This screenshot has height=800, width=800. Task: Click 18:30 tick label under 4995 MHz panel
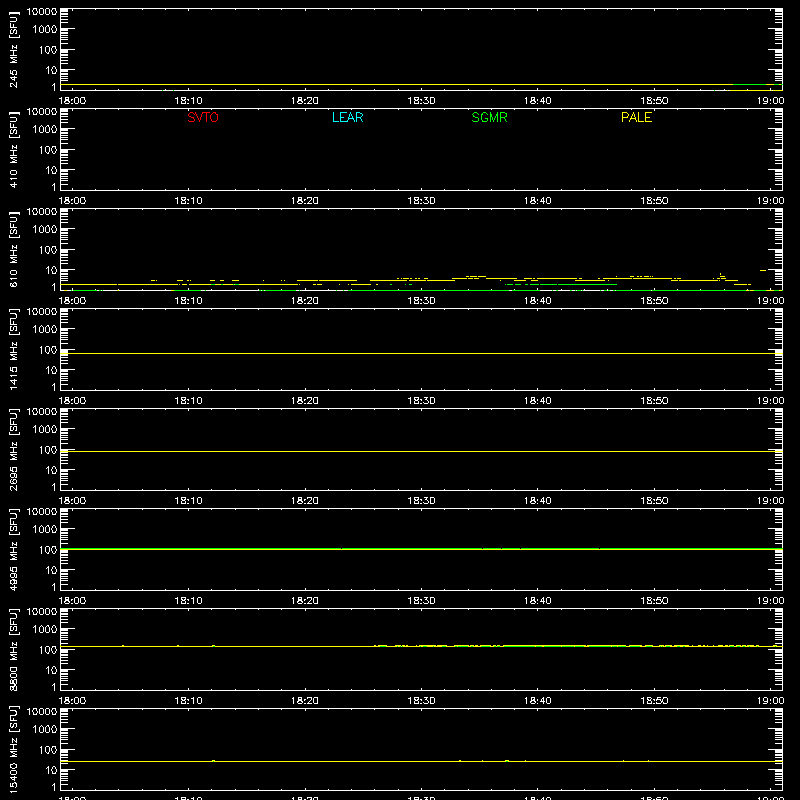pyautogui.click(x=421, y=601)
